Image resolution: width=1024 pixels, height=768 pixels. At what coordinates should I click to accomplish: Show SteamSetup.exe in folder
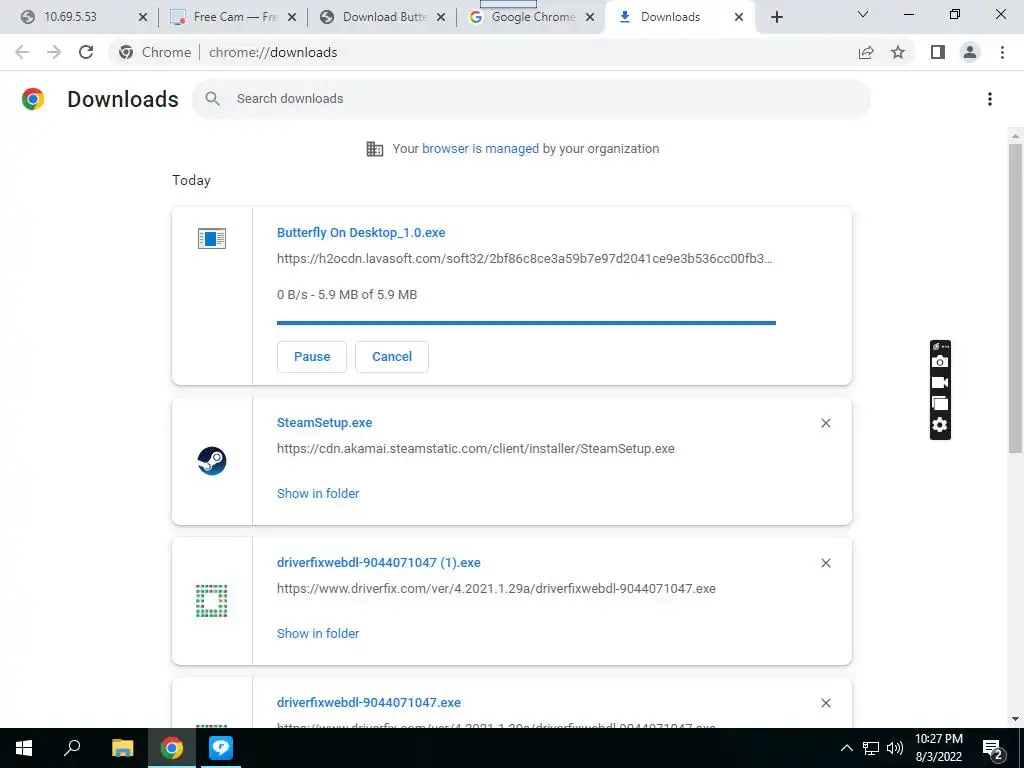318,494
